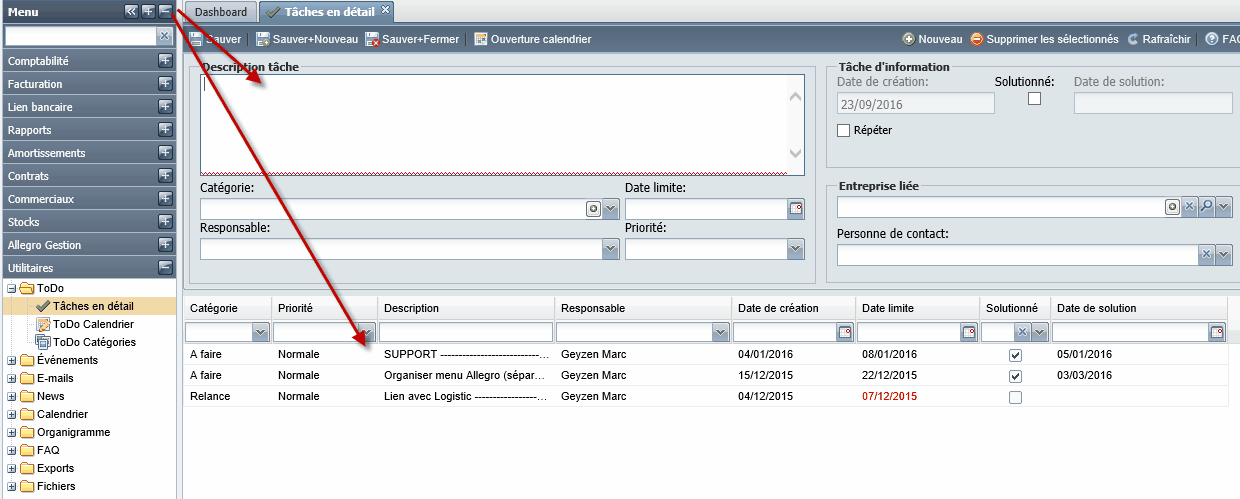
Task: Open Date limite filter calendar
Action: click(968, 332)
